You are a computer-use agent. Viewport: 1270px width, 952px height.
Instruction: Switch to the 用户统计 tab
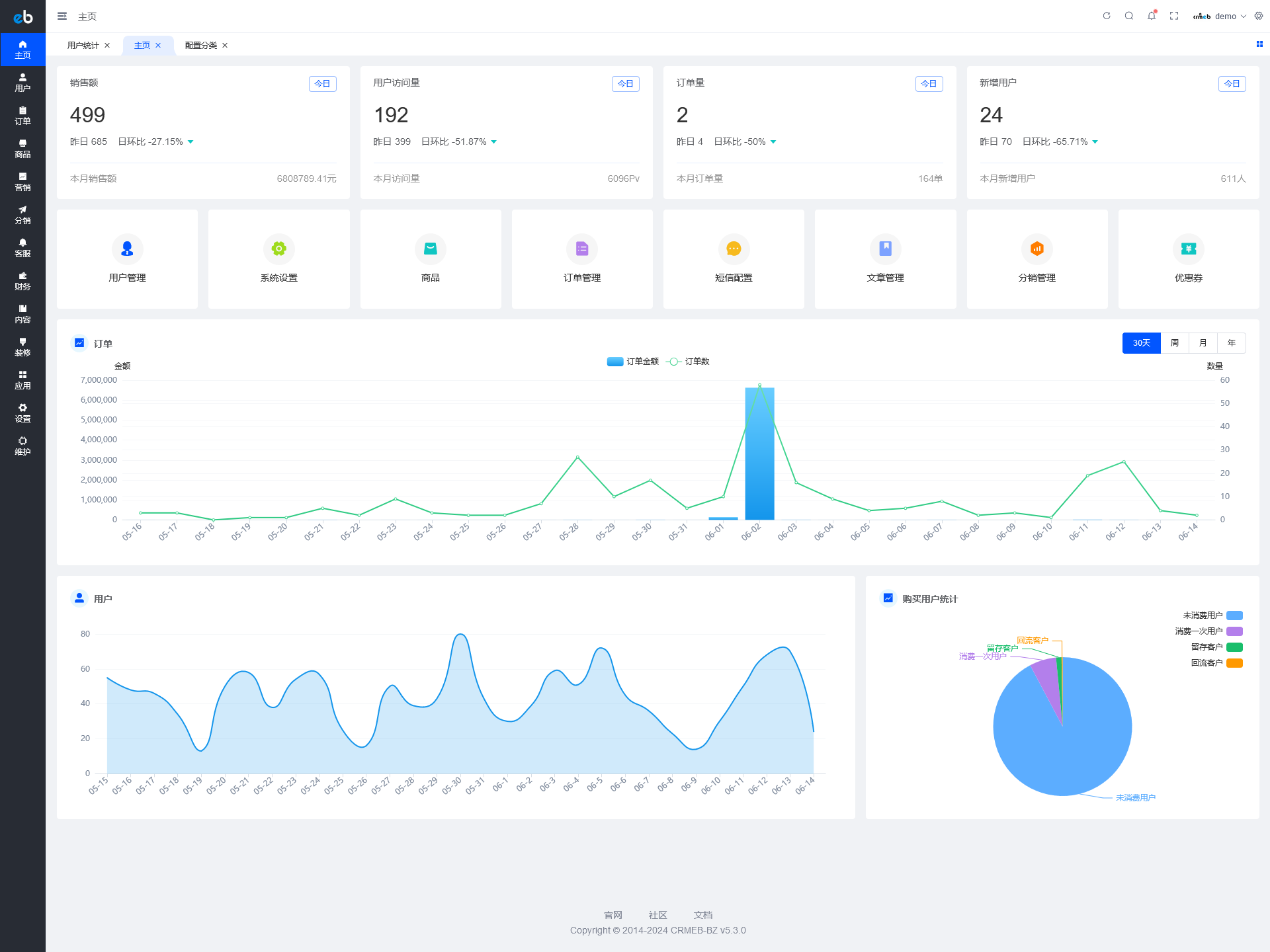click(83, 45)
